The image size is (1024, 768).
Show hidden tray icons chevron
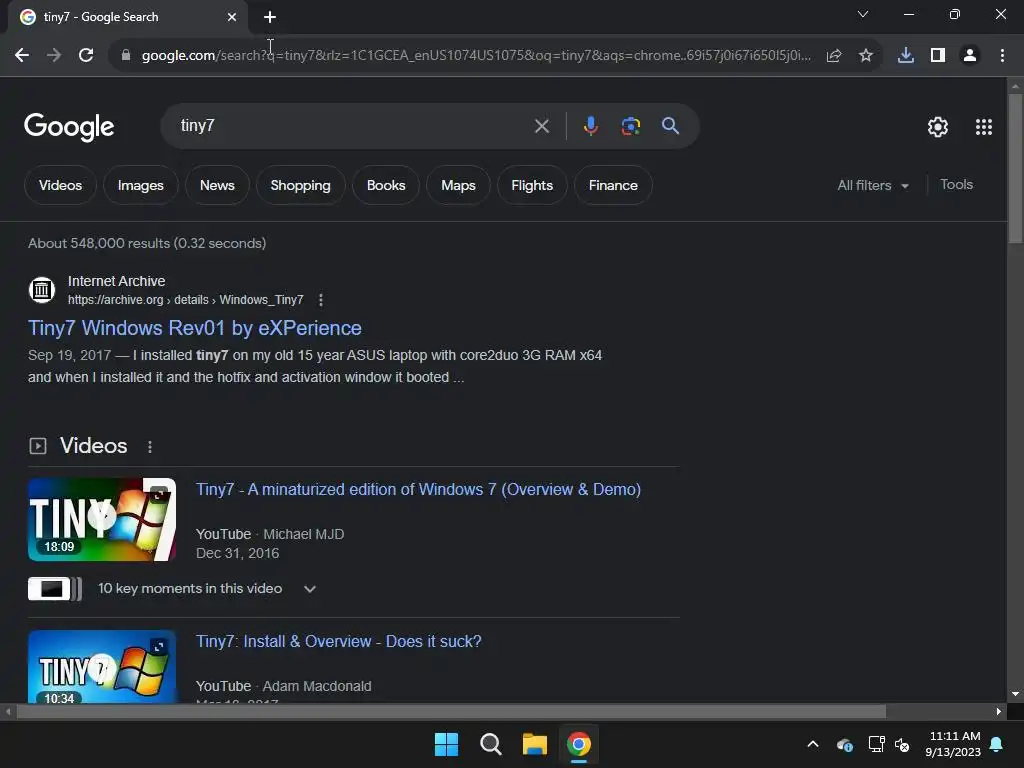(x=813, y=744)
